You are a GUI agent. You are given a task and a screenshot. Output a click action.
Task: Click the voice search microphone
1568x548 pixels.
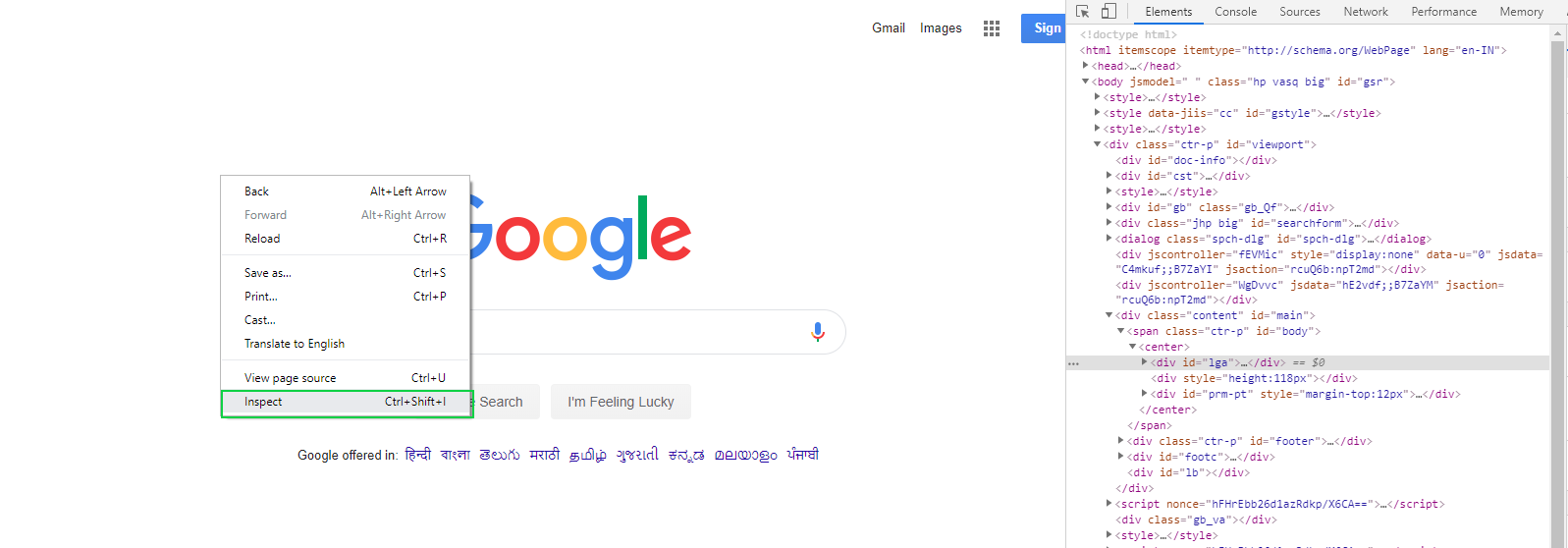click(x=818, y=332)
